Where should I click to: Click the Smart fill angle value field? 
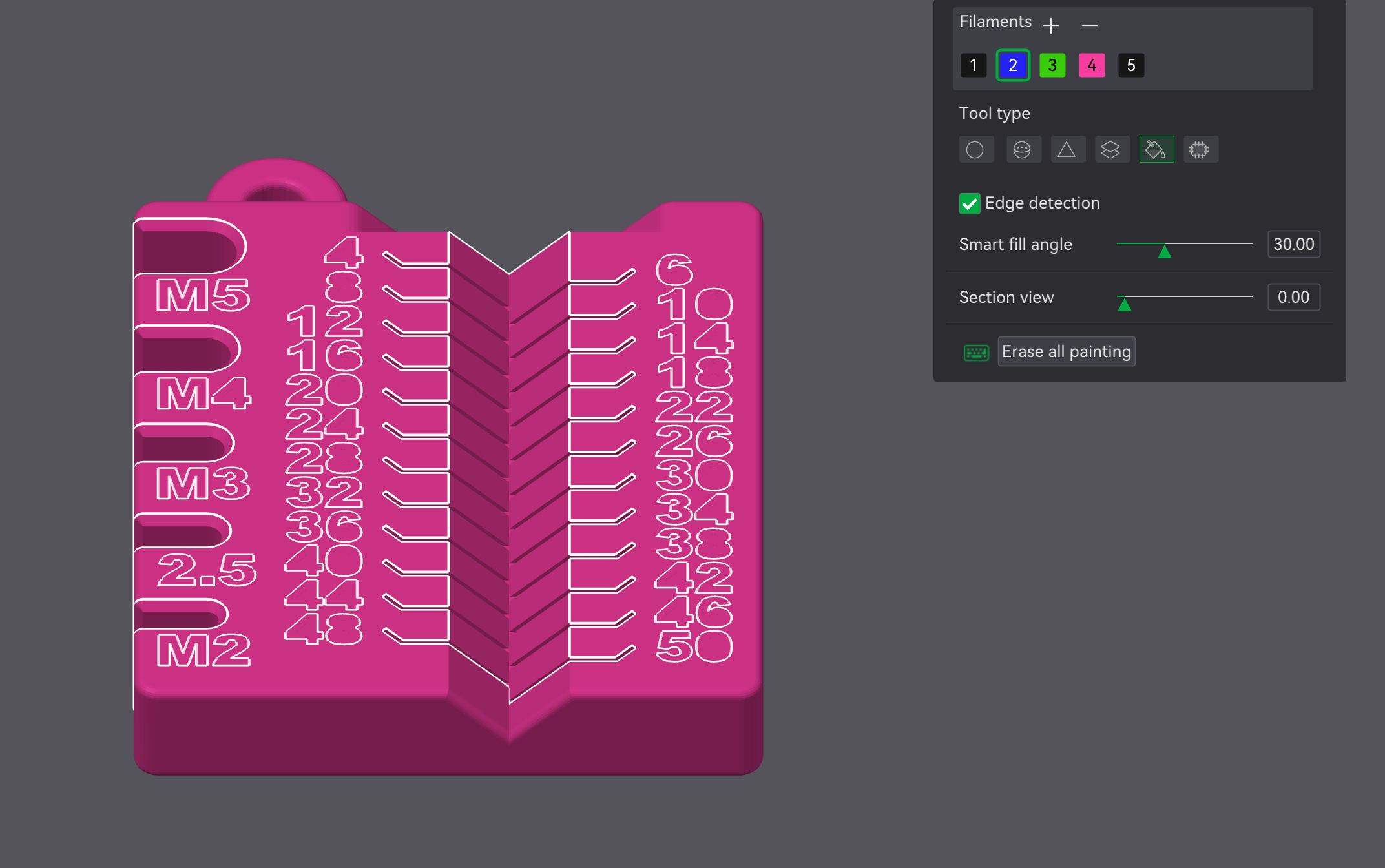click(x=1293, y=244)
